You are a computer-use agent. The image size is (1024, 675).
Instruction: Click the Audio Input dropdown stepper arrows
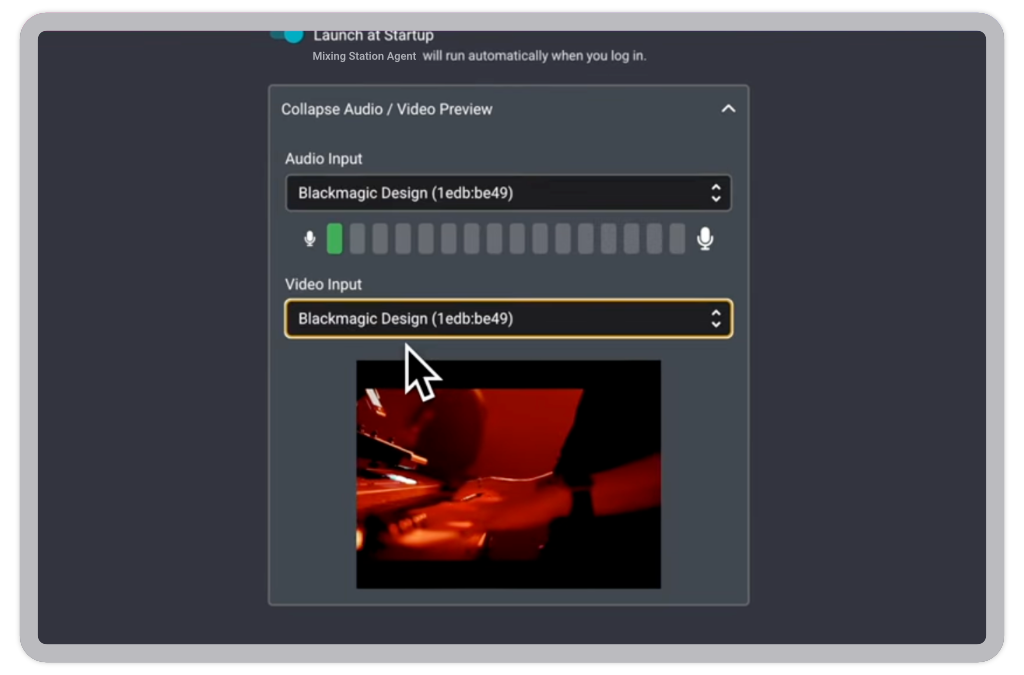coord(716,192)
